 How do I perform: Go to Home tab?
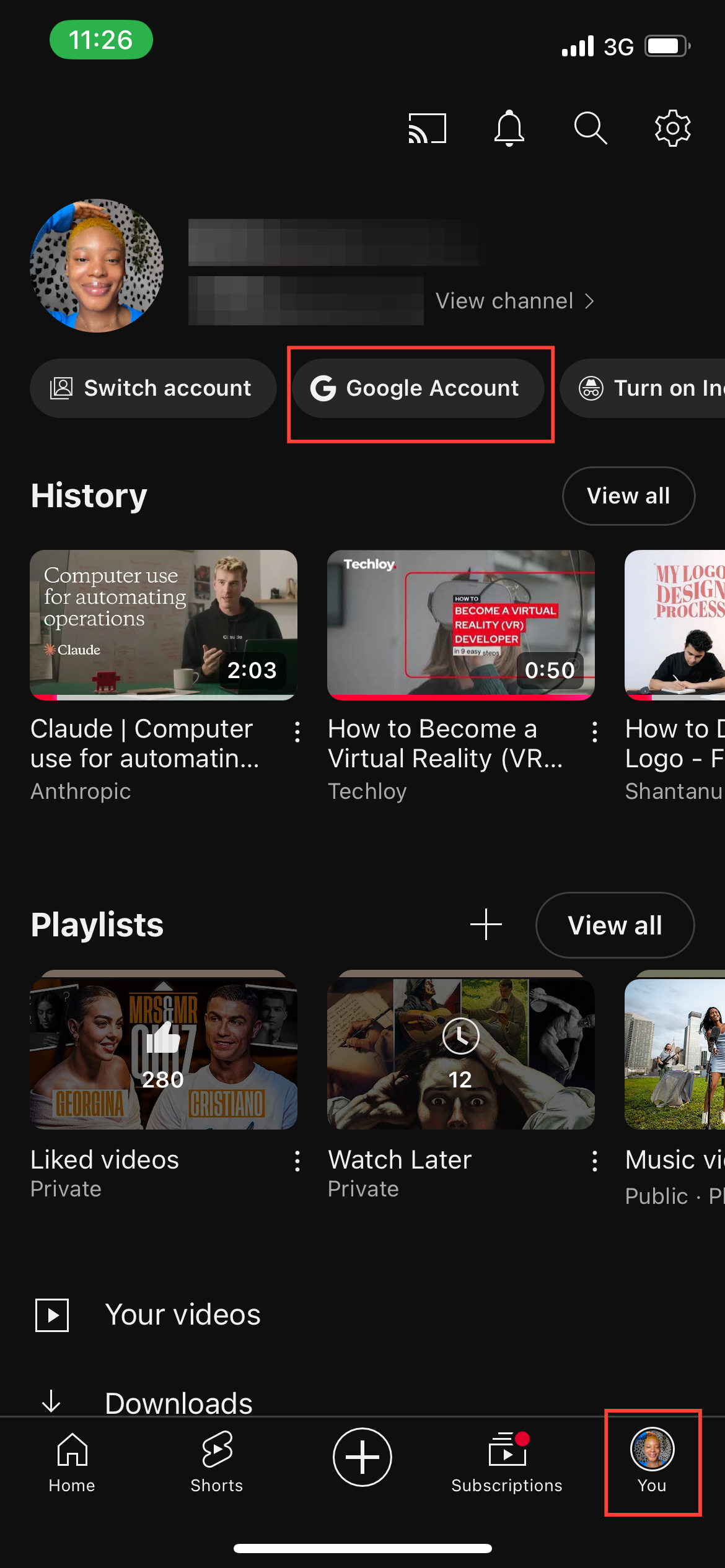pos(72,1461)
